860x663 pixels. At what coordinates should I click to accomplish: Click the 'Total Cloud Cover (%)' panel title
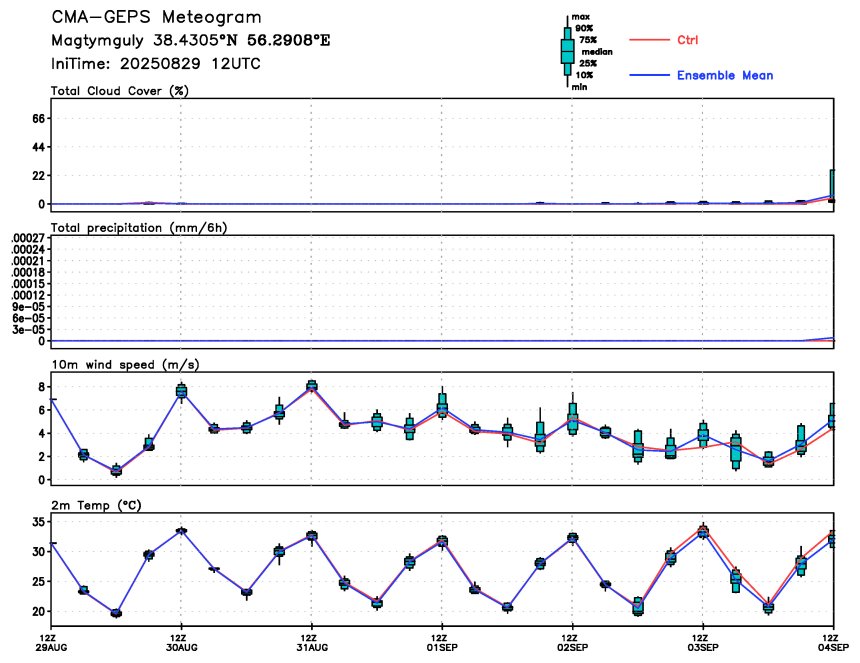pos(120,91)
